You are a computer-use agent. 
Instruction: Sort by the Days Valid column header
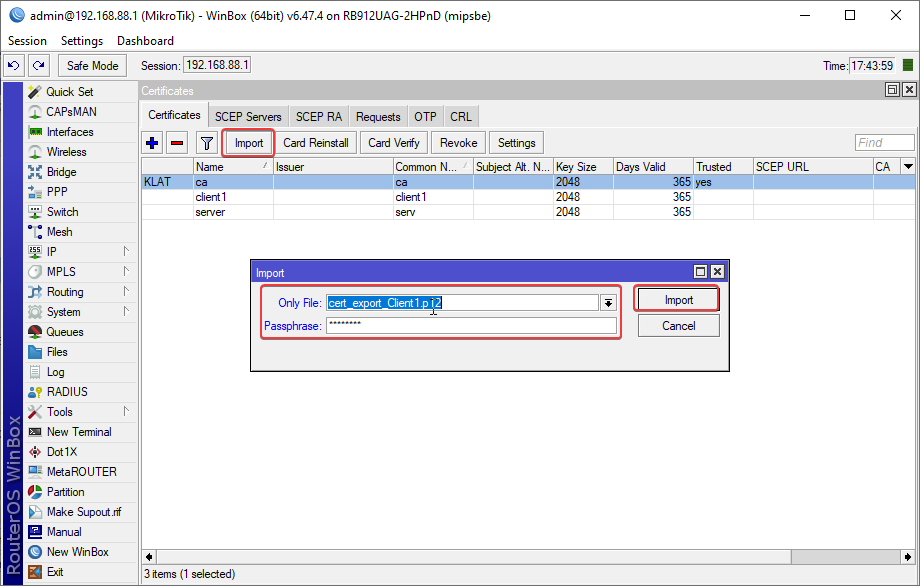click(653, 167)
